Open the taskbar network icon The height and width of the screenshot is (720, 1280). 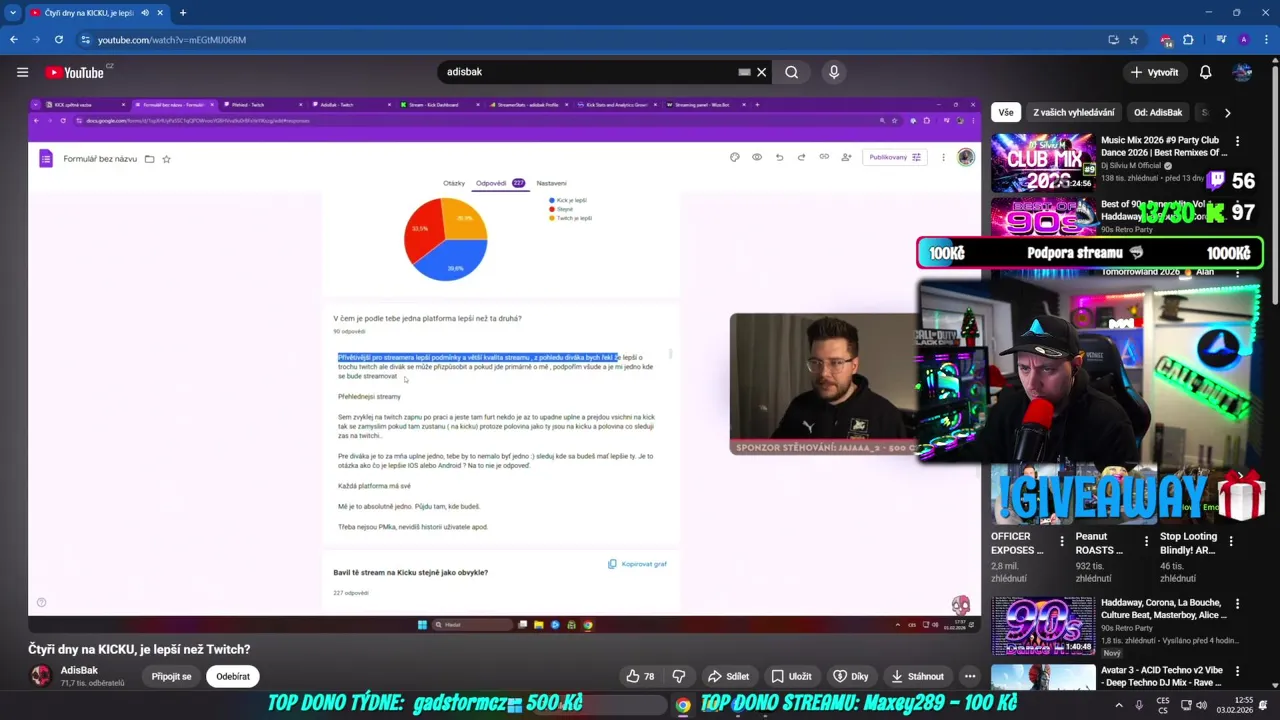[x=1186, y=705]
